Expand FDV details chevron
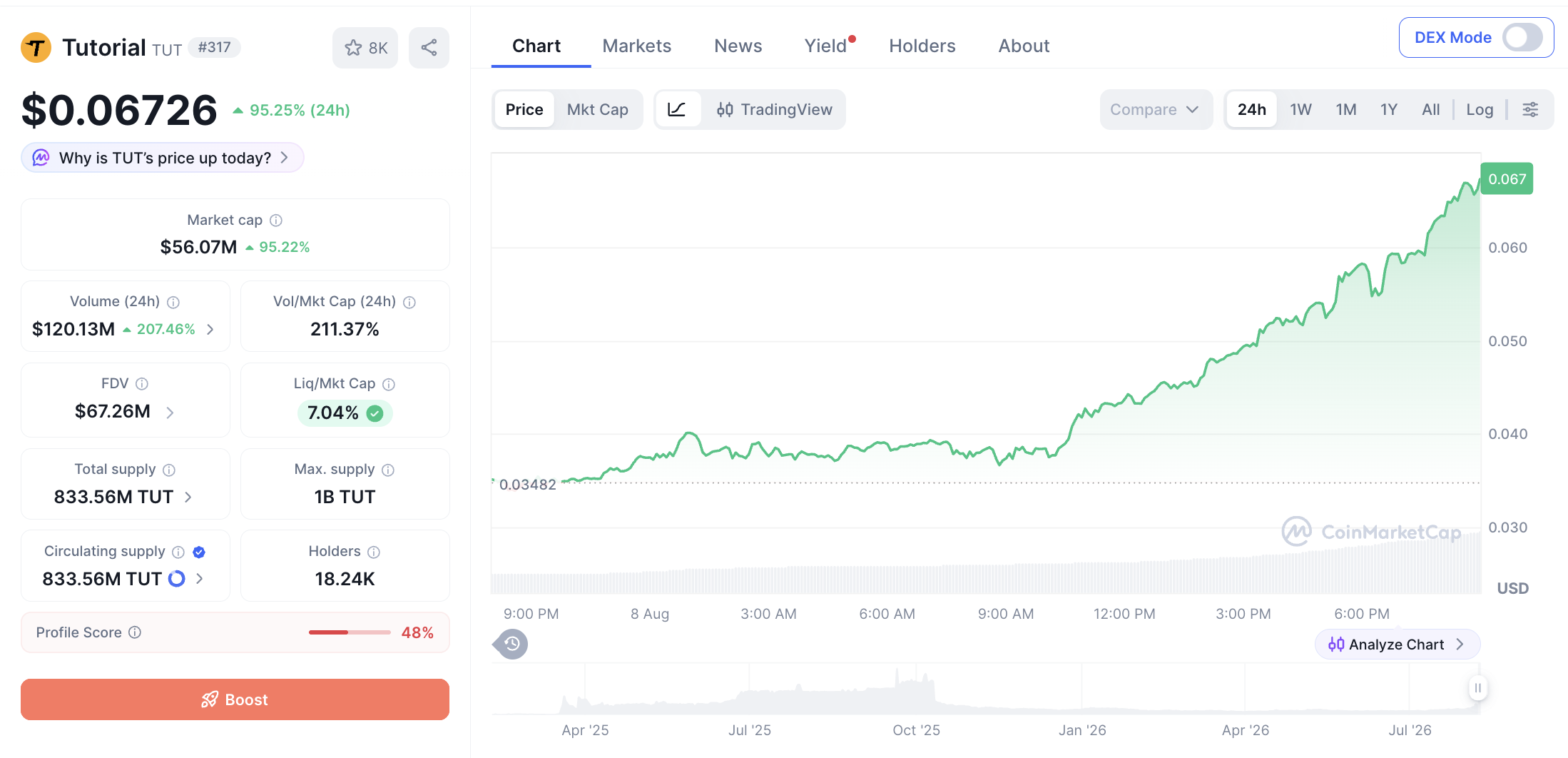The image size is (1568, 758). [x=170, y=412]
